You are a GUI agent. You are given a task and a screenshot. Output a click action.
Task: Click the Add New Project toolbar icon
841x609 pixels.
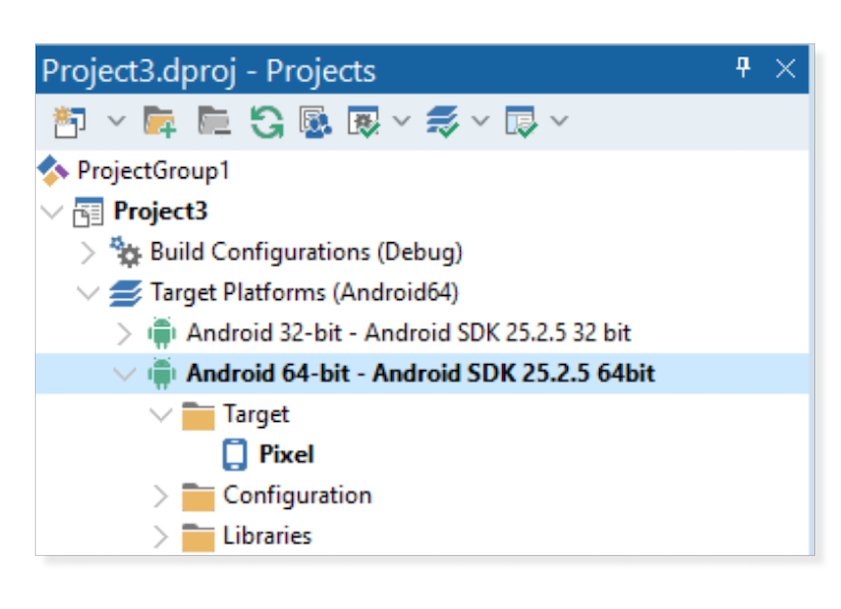click(69, 122)
